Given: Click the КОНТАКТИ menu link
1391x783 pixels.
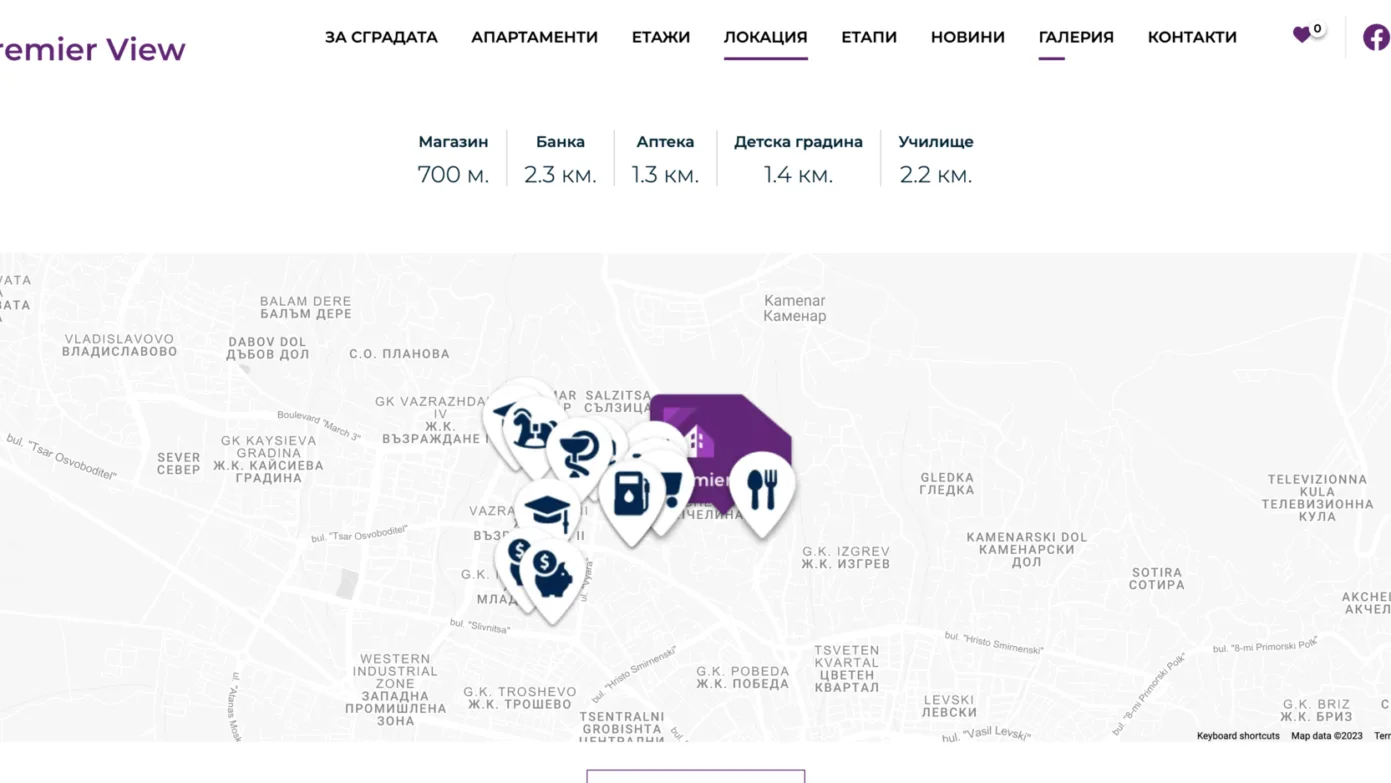Looking at the screenshot, I should tap(1192, 37).
